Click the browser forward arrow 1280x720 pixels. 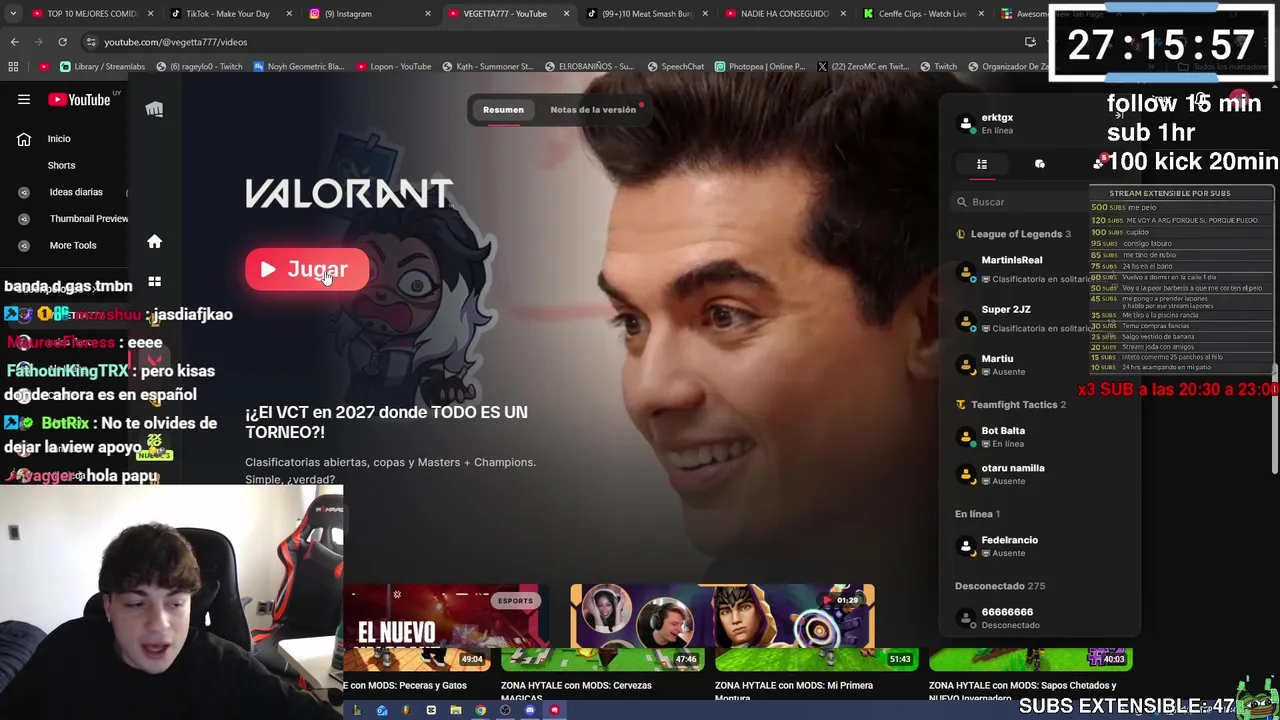pyautogui.click(x=38, y=42)
